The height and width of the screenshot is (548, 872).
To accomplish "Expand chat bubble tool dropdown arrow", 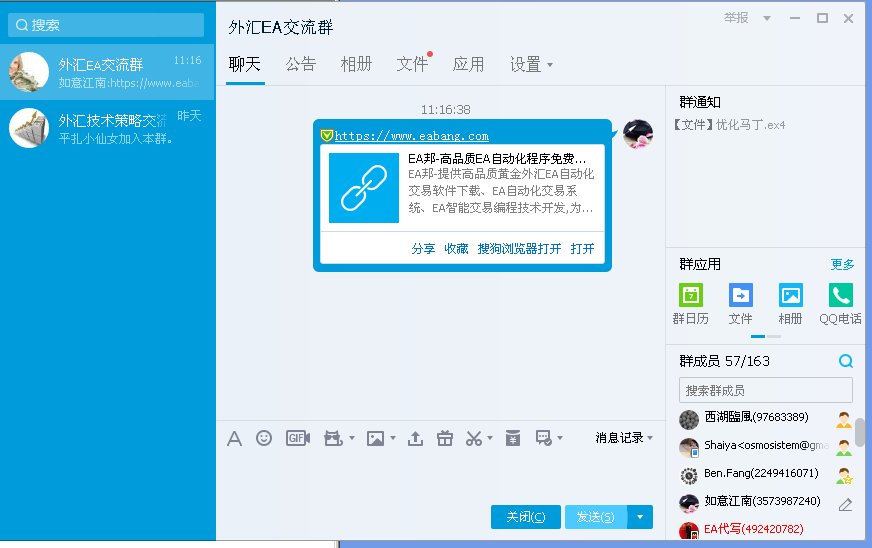I will coord(560,438).
